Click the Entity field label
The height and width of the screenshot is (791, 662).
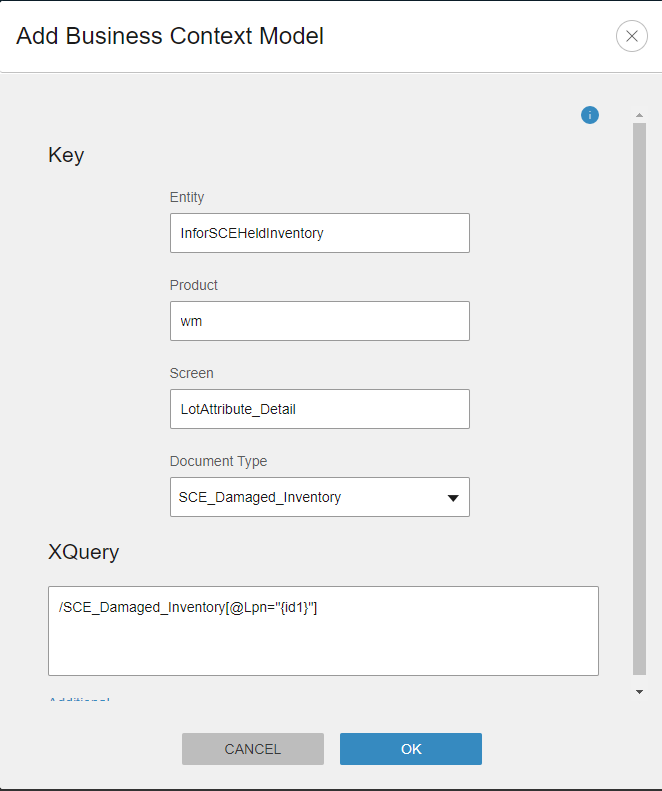tap(187, 198)
